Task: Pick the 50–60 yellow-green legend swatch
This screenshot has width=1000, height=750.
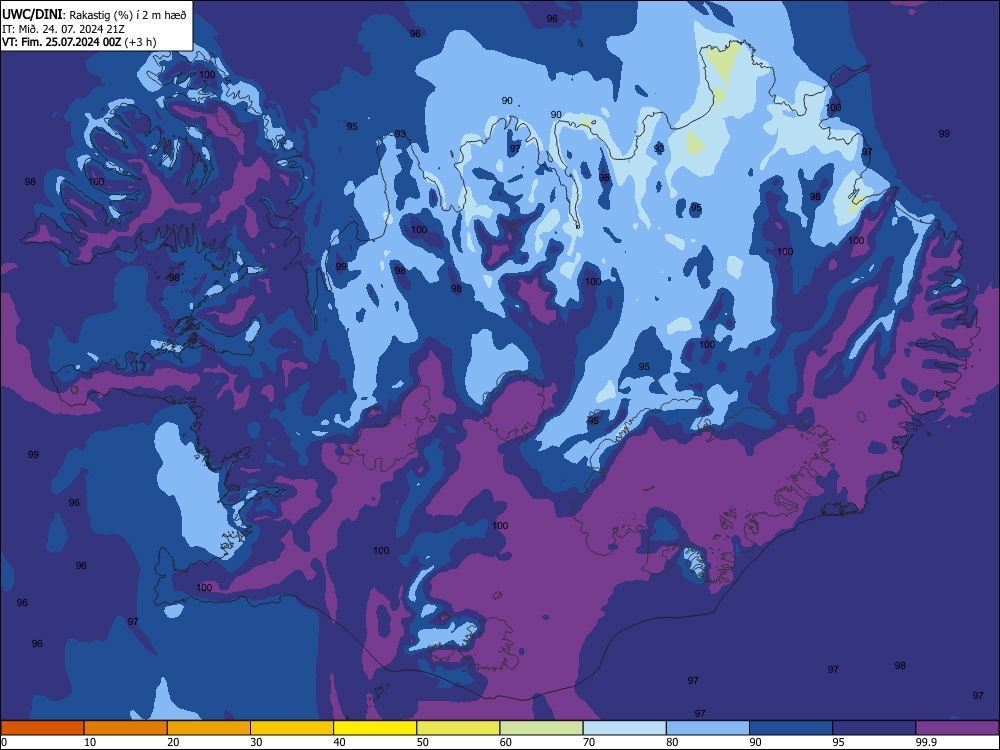Action: coord(458,728)
